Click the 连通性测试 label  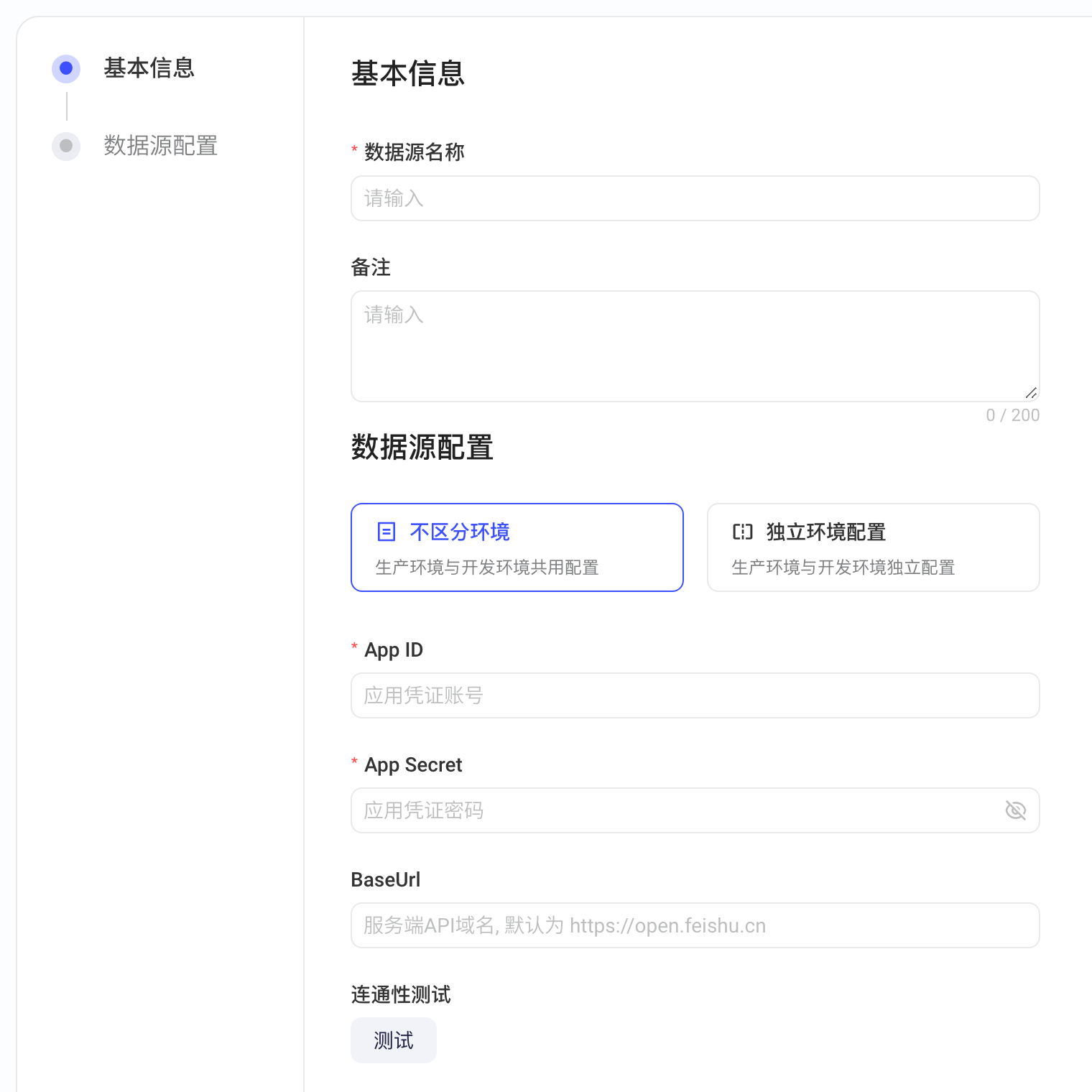pyautogui.click(x=401, y=994)
